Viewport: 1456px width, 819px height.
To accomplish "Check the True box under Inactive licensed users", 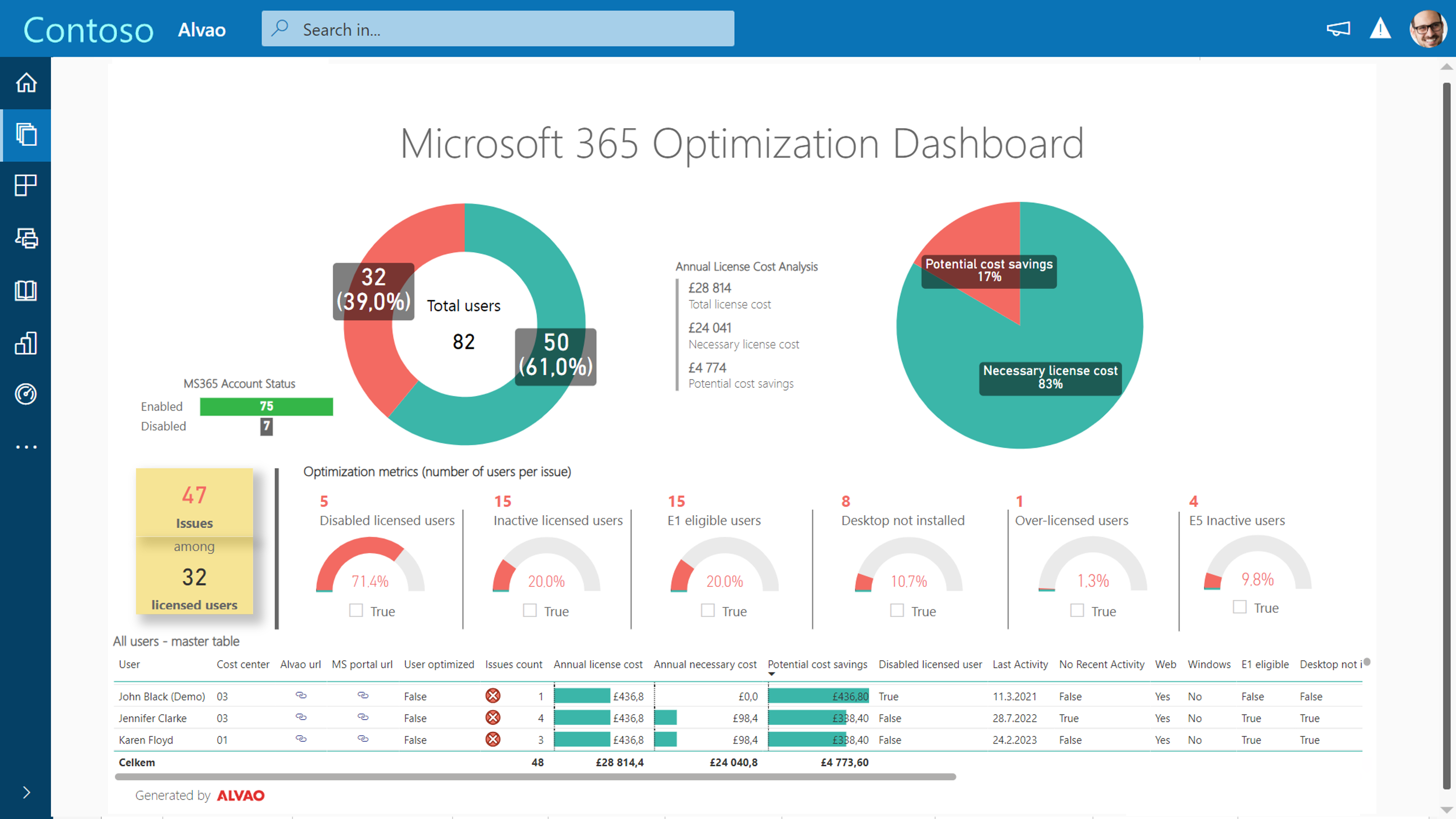I will click(x=529, y=611).
